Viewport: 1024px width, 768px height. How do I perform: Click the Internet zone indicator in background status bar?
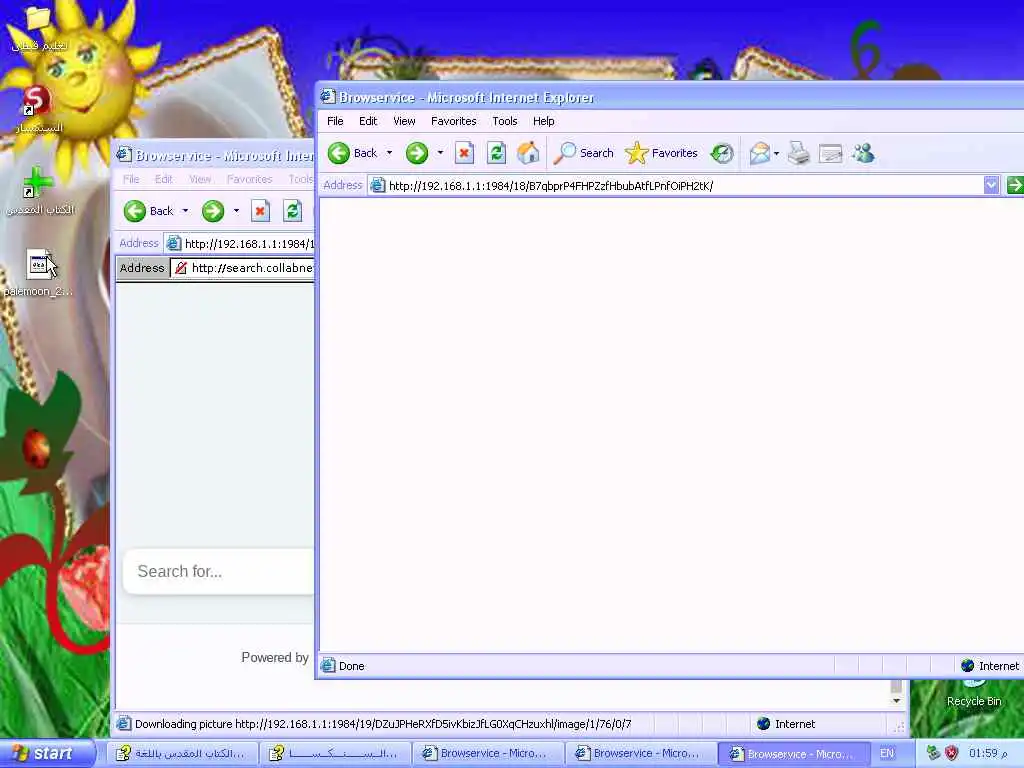(786, 724)
